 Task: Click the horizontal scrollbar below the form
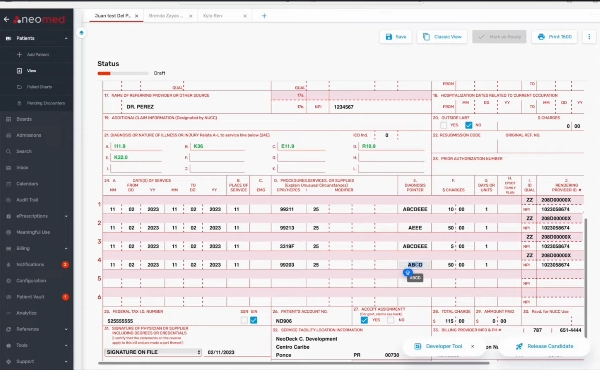coord(293,363)
